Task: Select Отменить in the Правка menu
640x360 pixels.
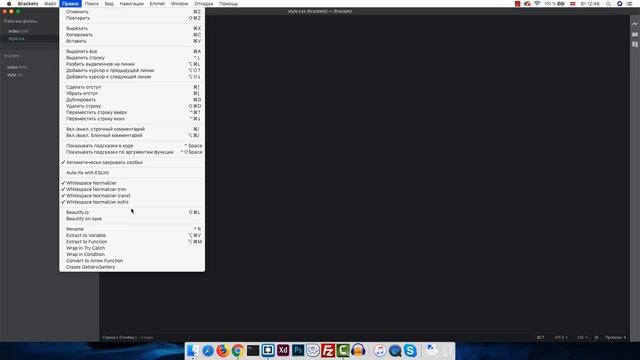Action: tap(132, 12)
